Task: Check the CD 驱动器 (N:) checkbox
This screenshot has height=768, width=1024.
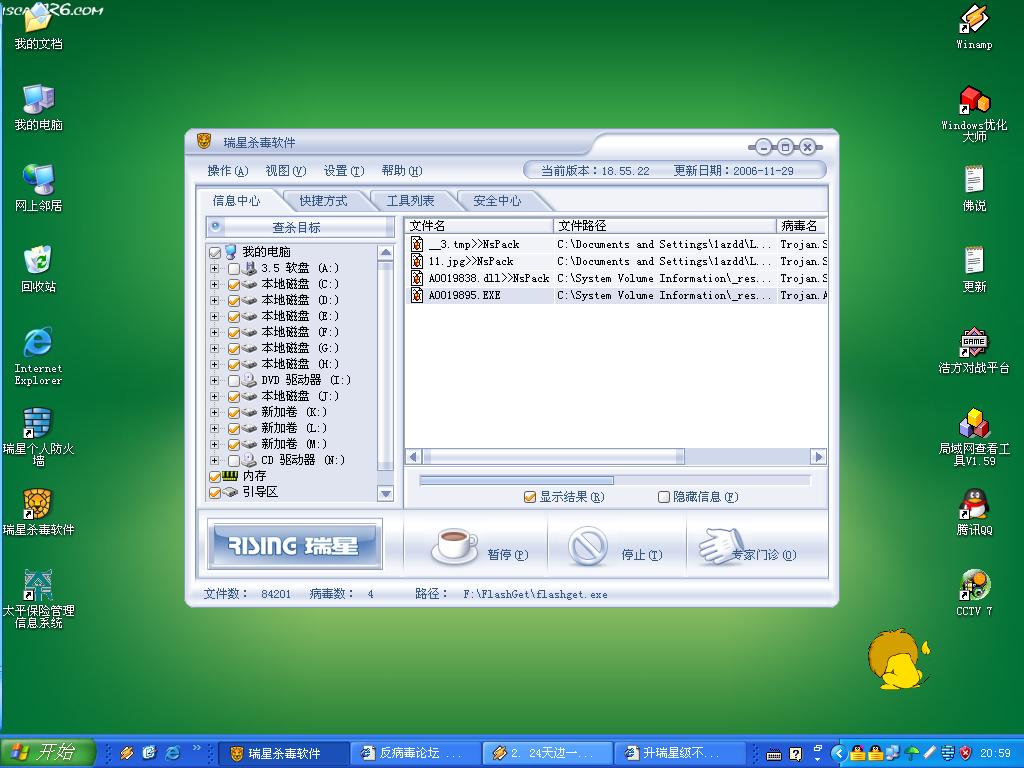Action: pyautogui.click(x=234, y=460)
